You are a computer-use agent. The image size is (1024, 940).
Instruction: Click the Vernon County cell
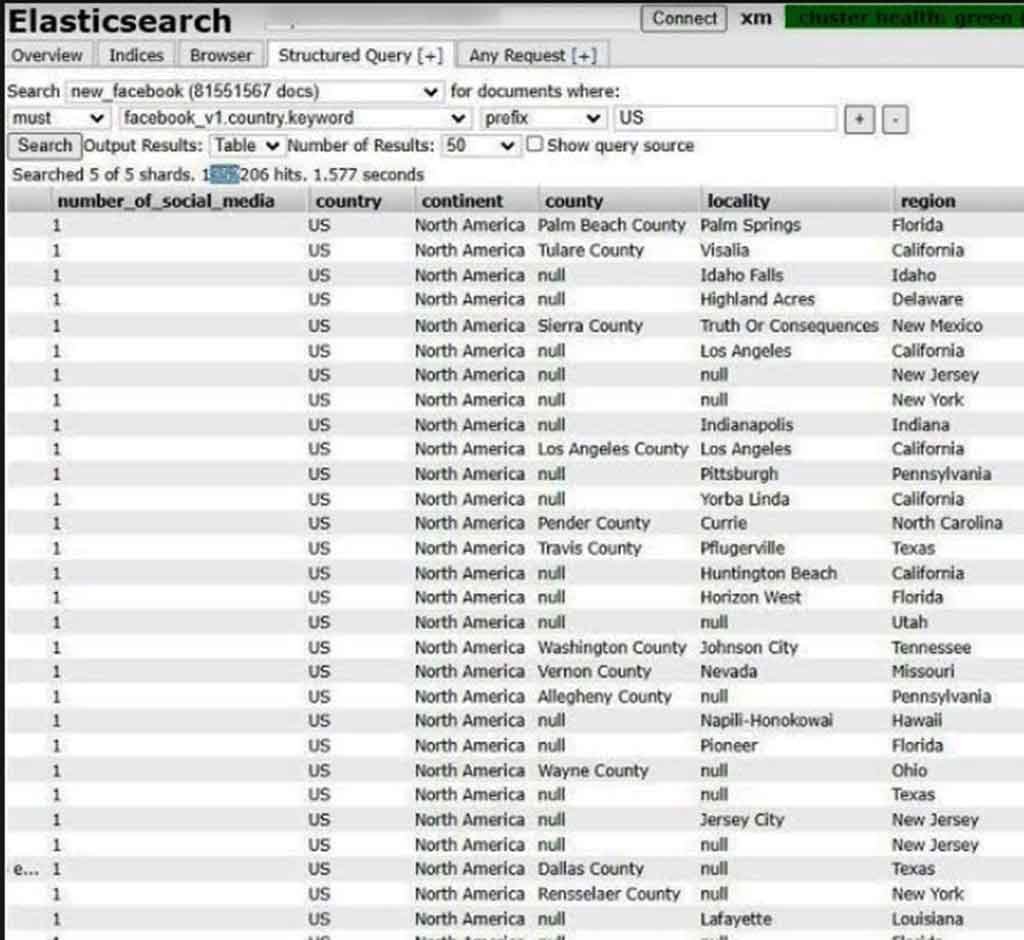[x=594, y=672]
